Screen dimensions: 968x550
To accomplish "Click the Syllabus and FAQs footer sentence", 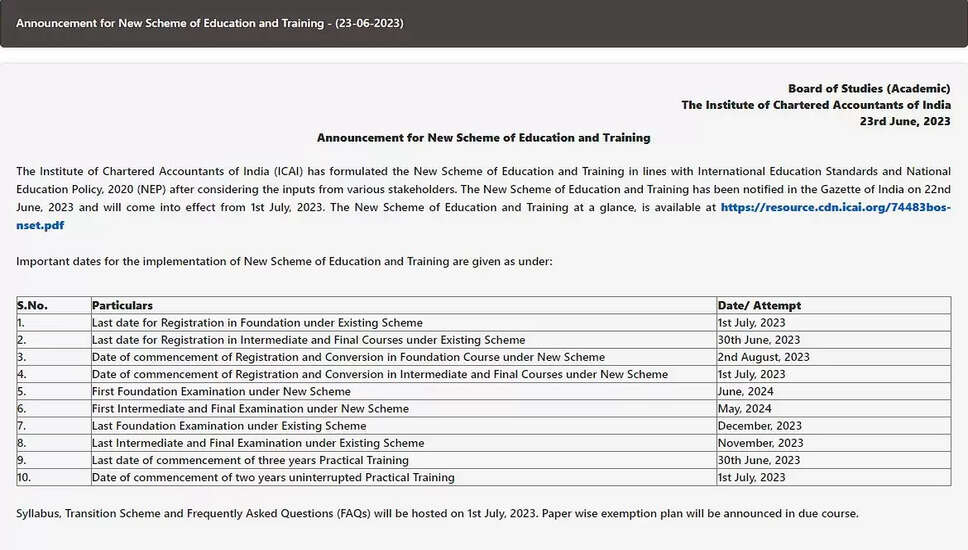I will click(x=437, y=513).
